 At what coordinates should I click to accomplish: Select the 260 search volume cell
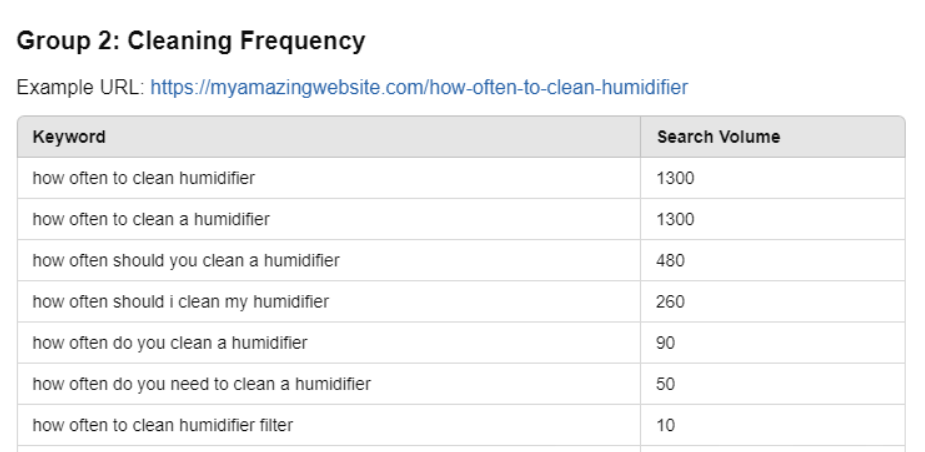670,301
